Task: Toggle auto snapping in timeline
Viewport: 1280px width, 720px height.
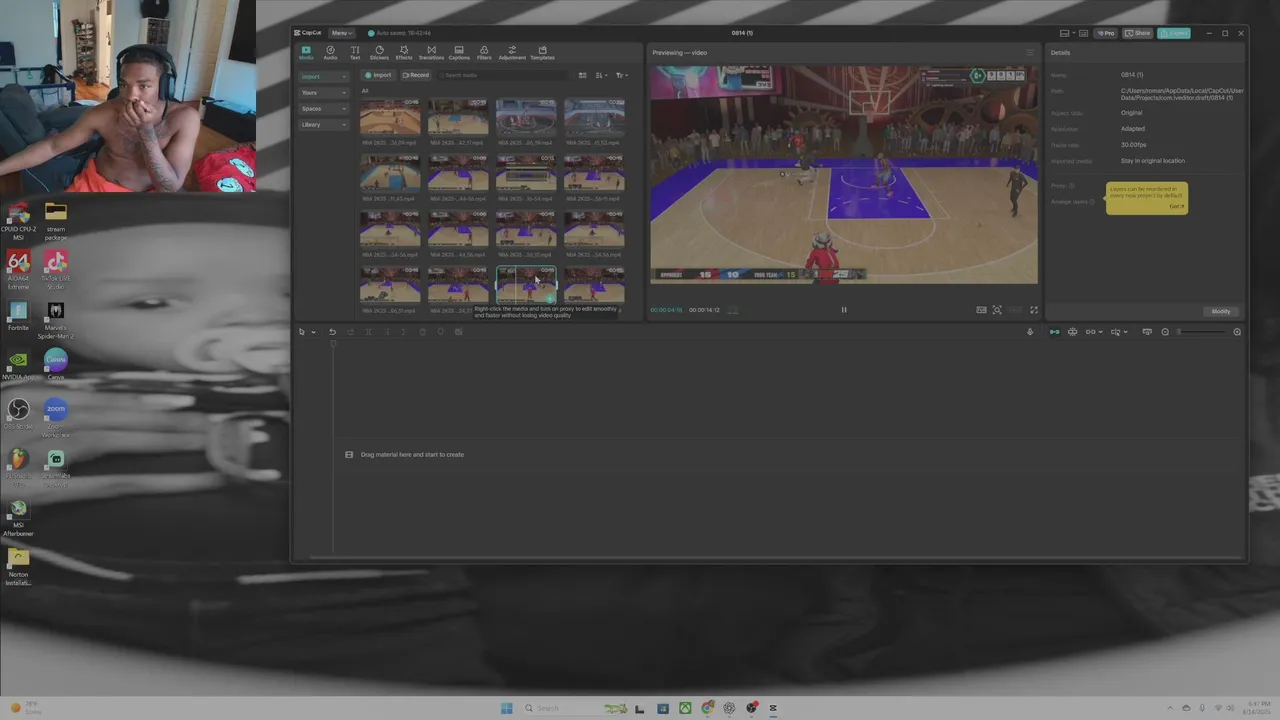Action: [x=1072, y=332]
